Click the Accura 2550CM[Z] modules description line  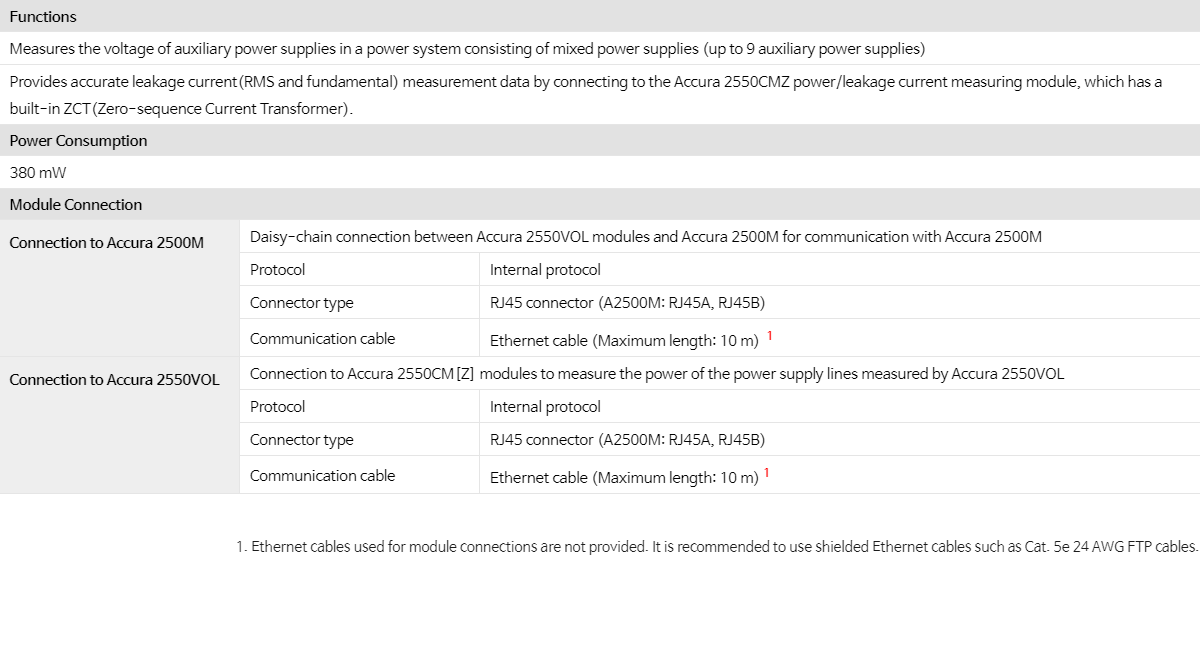pos(657,374)
